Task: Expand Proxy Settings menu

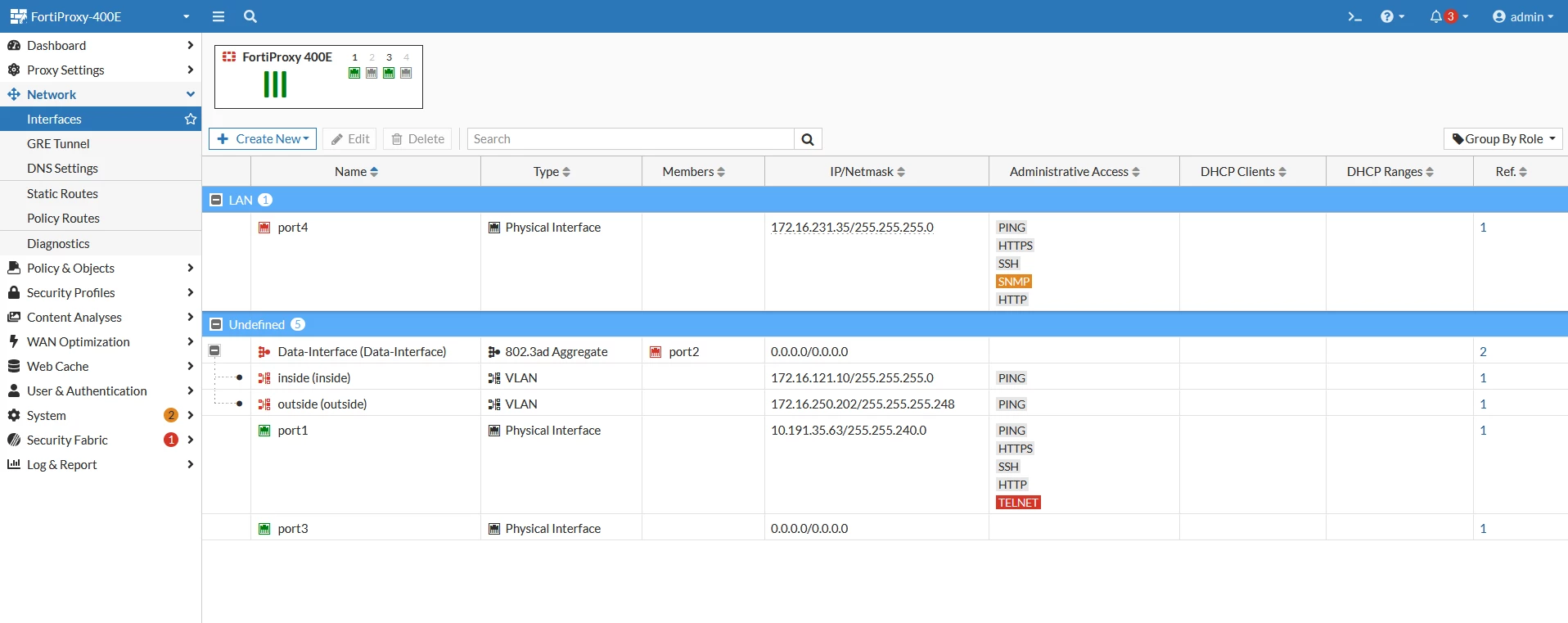Action: click(x=101, y=70)
